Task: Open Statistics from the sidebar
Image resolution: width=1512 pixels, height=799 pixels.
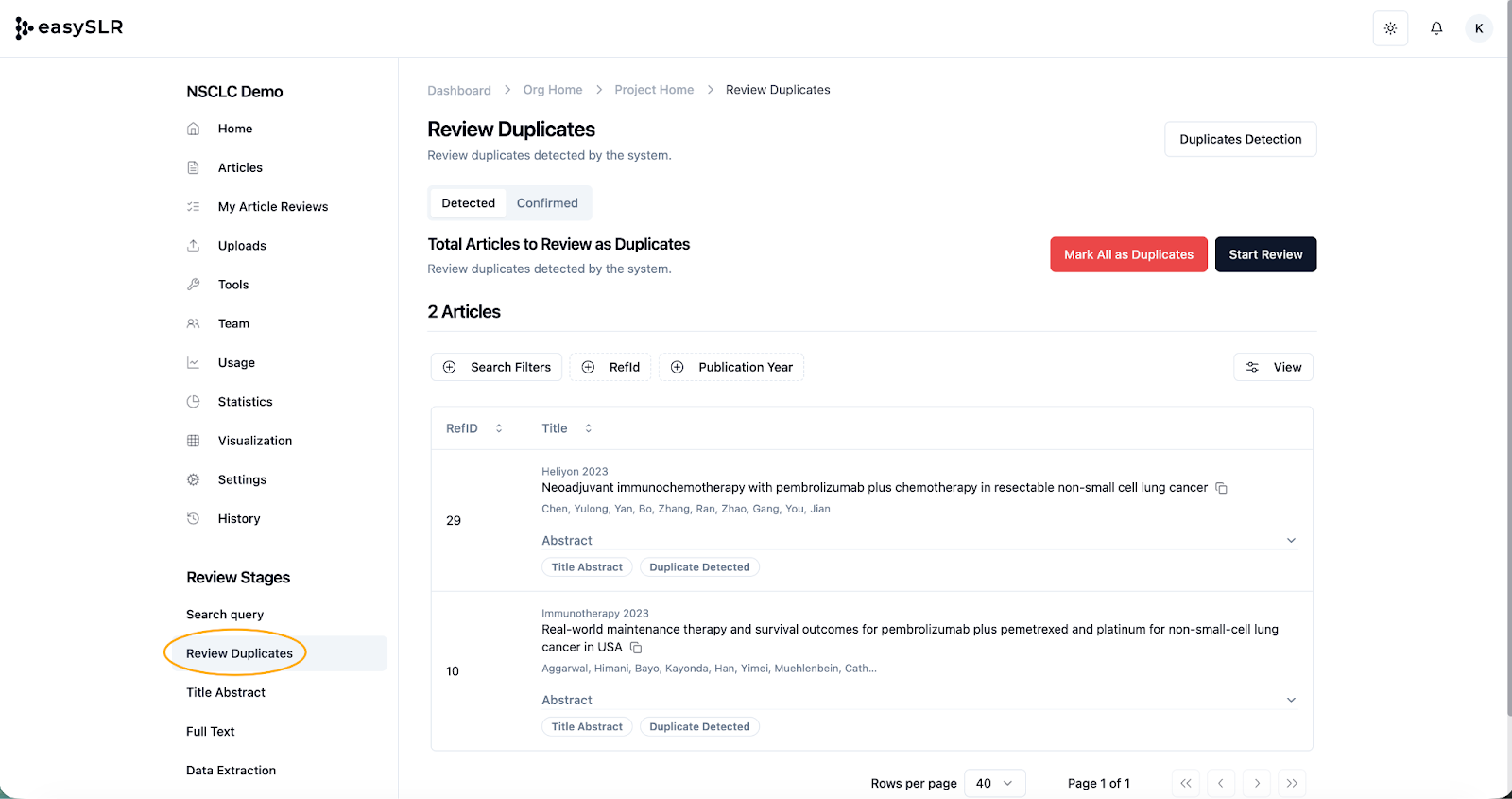Action: click(x=245, y=402)
